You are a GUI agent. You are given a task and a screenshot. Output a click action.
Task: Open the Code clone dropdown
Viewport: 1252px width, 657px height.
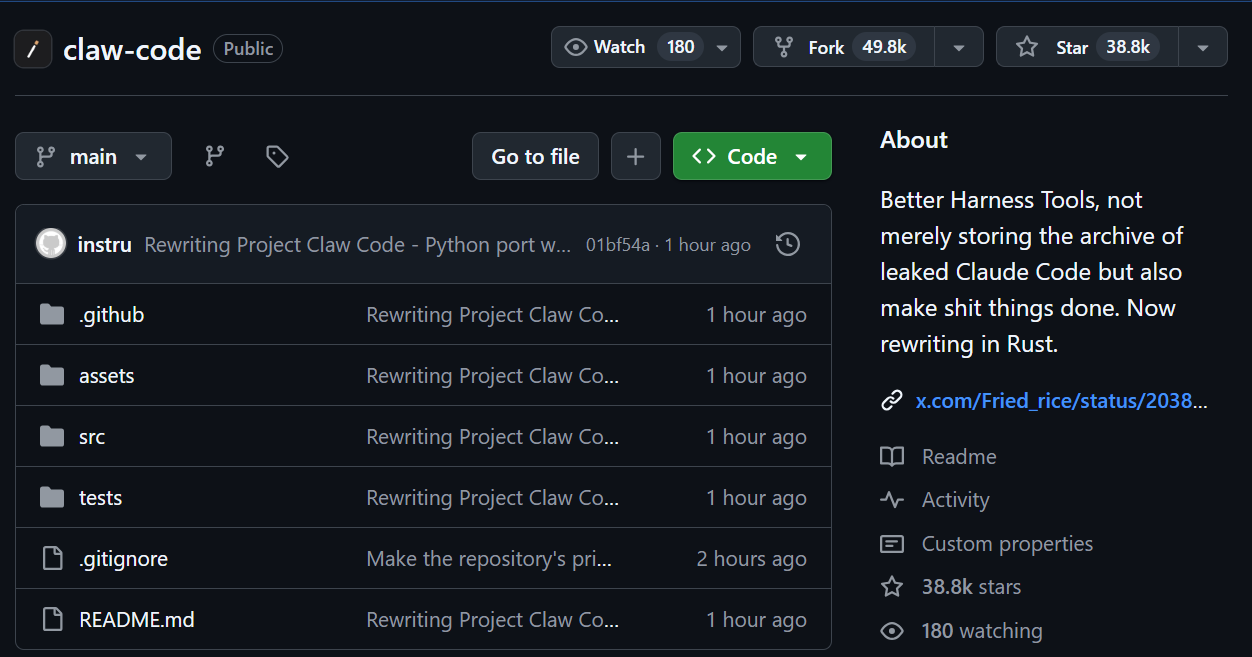point(752,156)
